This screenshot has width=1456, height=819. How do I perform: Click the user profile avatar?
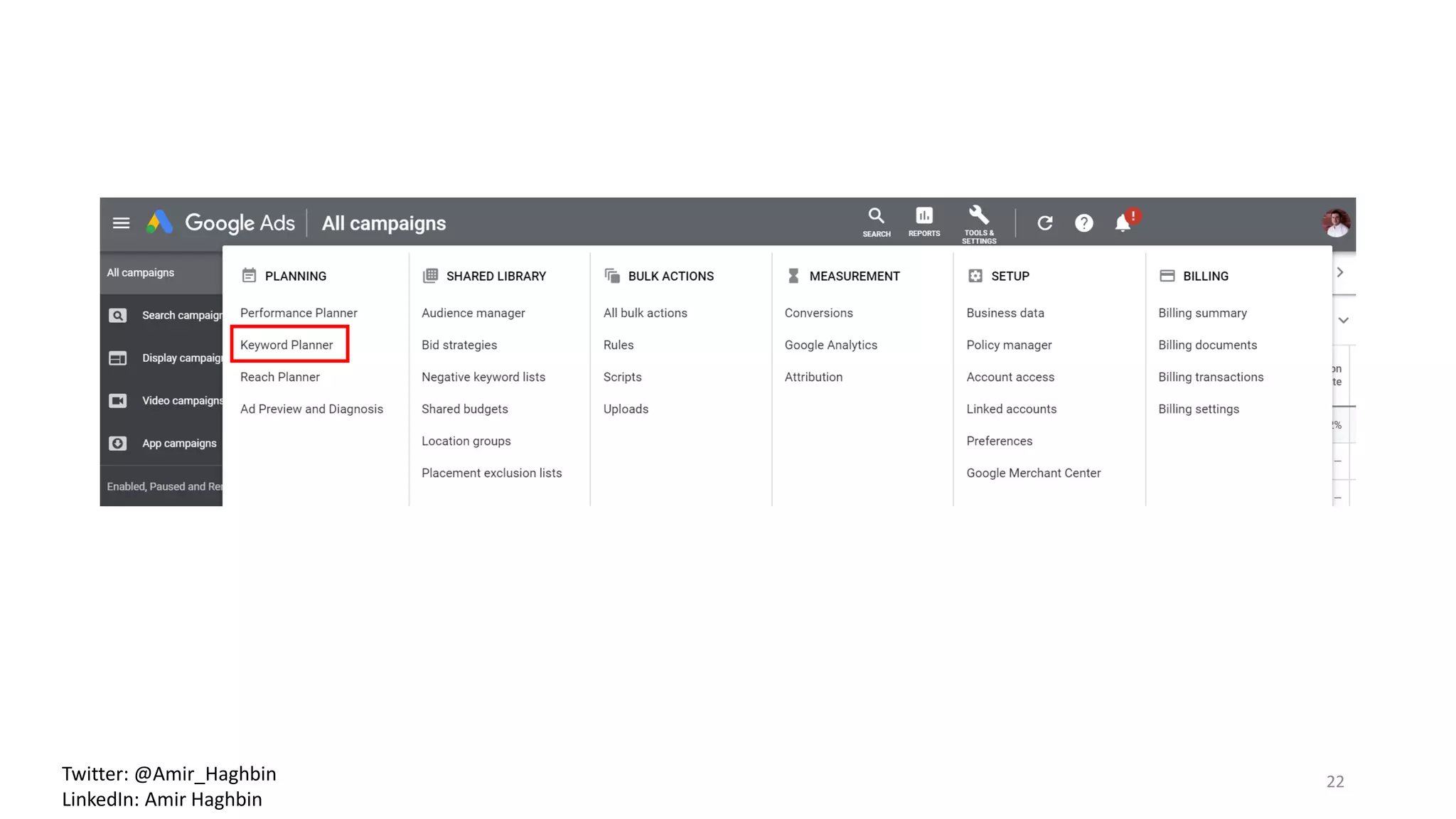point(1335,223)
